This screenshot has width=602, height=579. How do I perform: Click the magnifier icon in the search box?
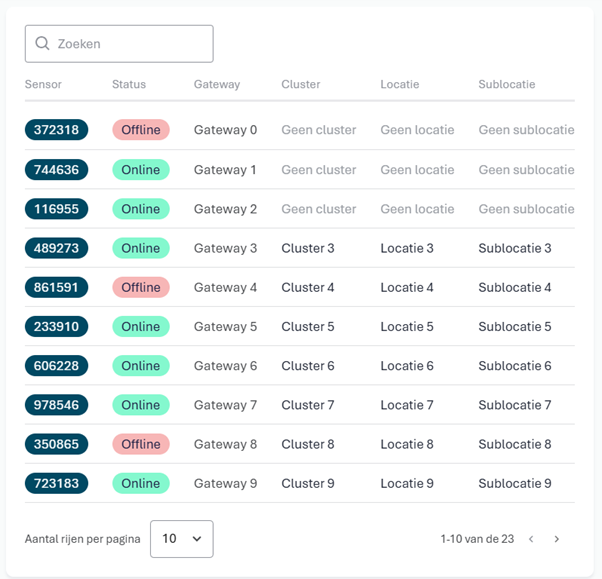click(x=42, y=44)
